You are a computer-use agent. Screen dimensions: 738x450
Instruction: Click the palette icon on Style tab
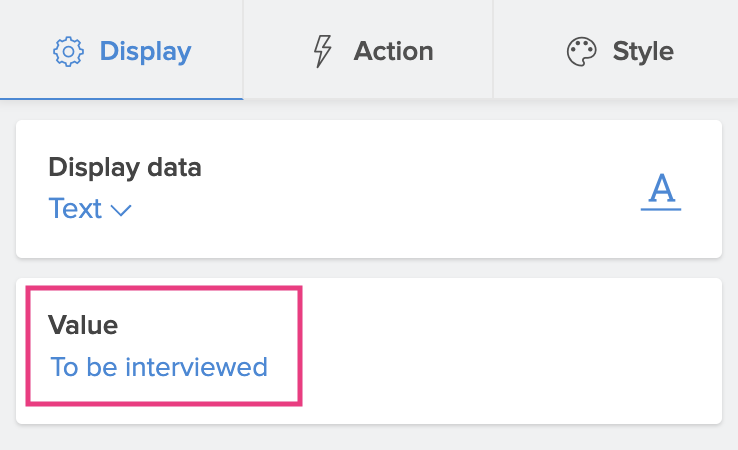tap(581, 51)
